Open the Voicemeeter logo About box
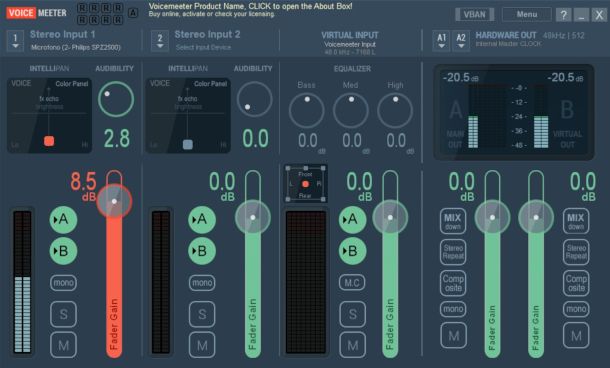Screen dimensions: 610x368 [37, 13]
